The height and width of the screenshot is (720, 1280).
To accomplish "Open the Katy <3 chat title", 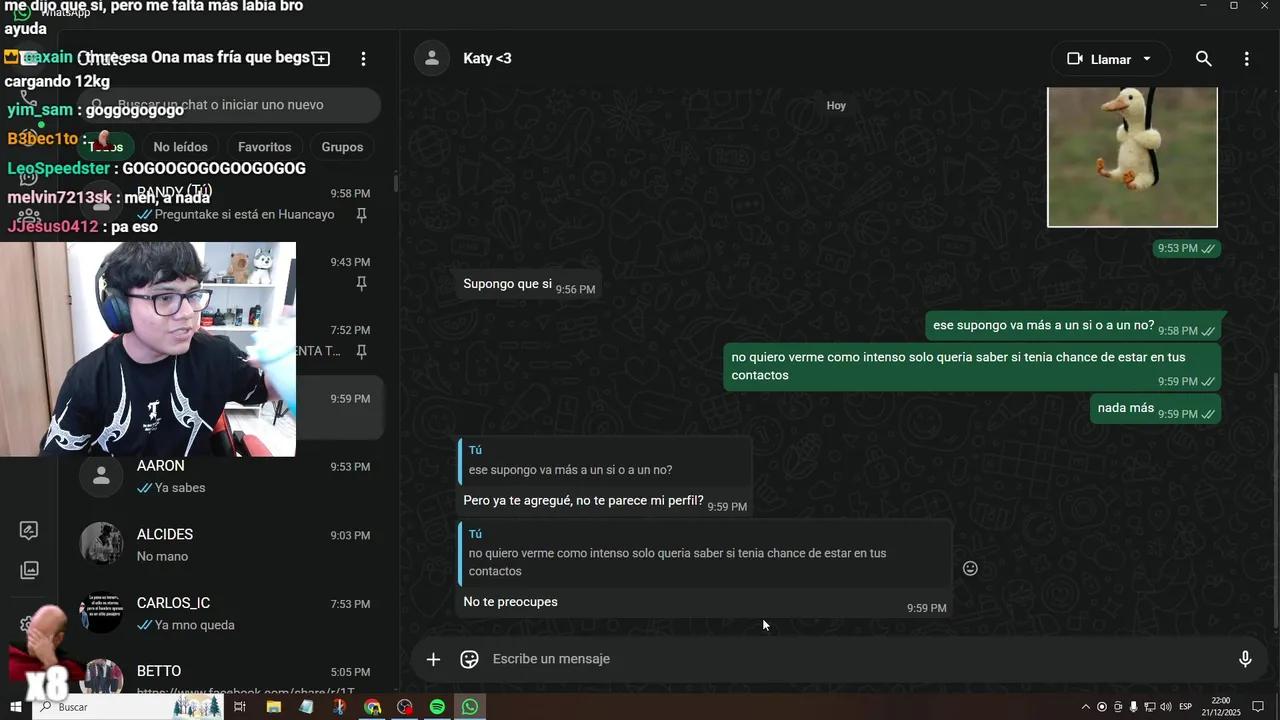I will pyautogui.click(x=487, y=59).
